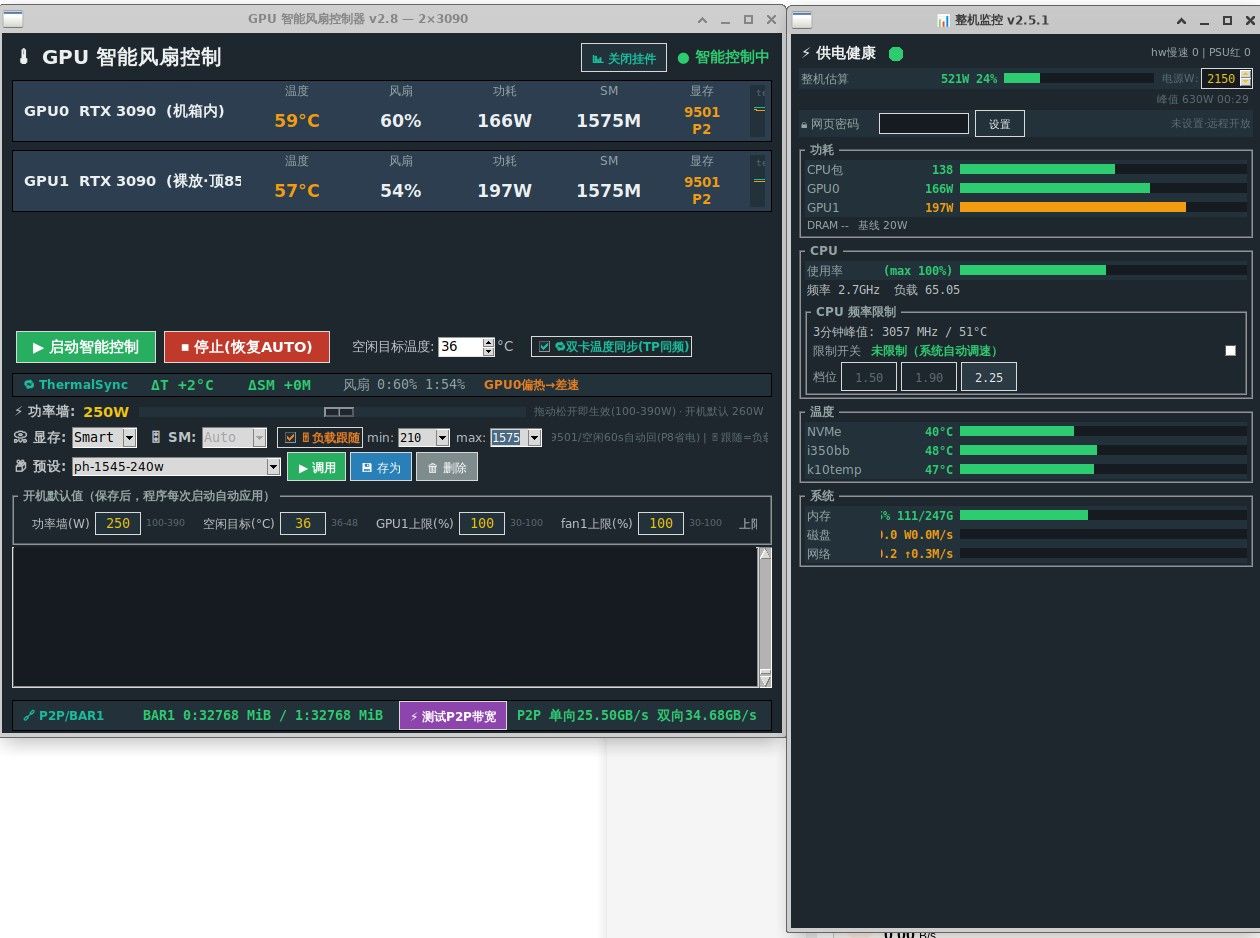
Task: Click the 关闭挂件 button
Action: 624,58
